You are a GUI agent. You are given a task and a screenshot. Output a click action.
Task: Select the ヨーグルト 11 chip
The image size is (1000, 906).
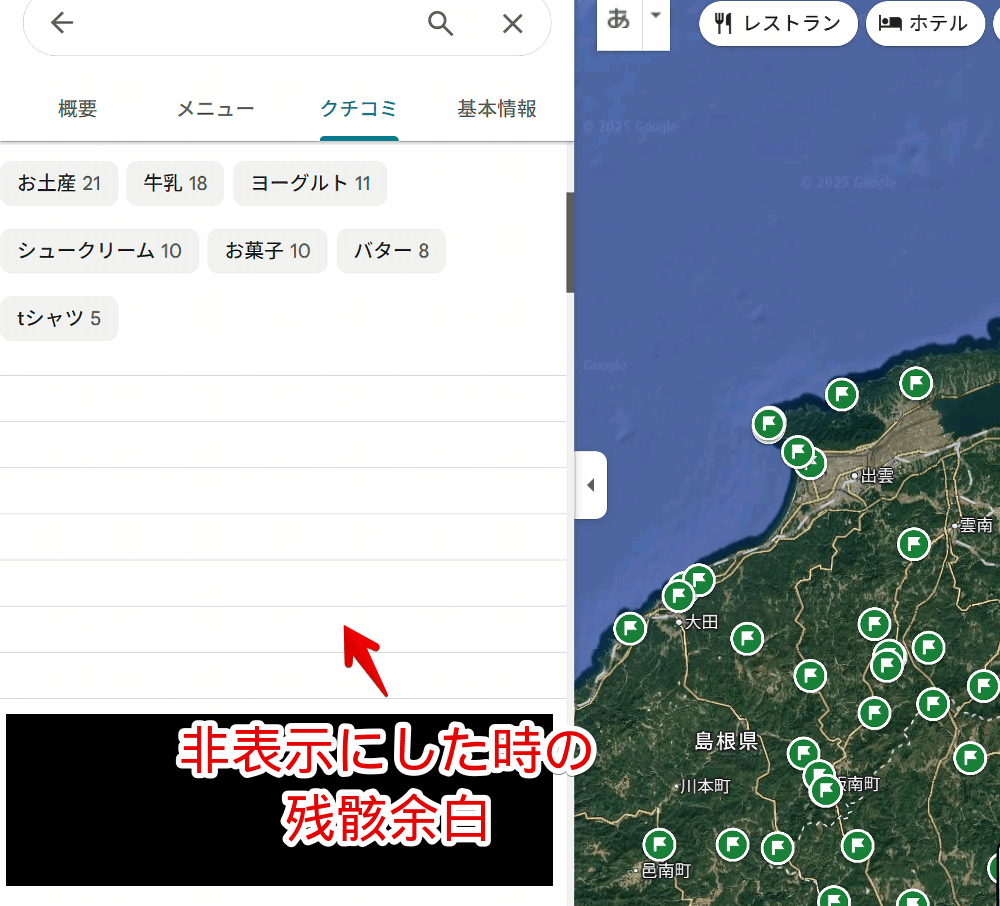(310, 184)
